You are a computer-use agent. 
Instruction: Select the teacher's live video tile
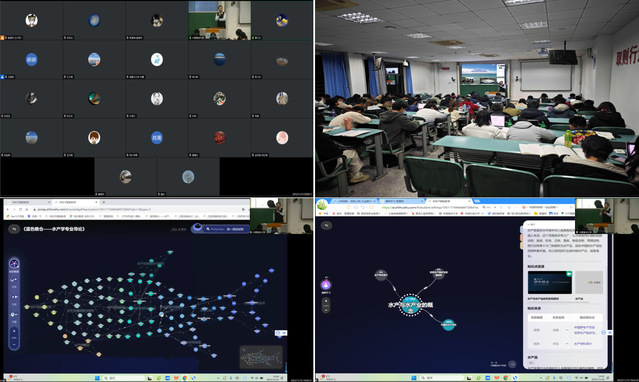point(219,20)
